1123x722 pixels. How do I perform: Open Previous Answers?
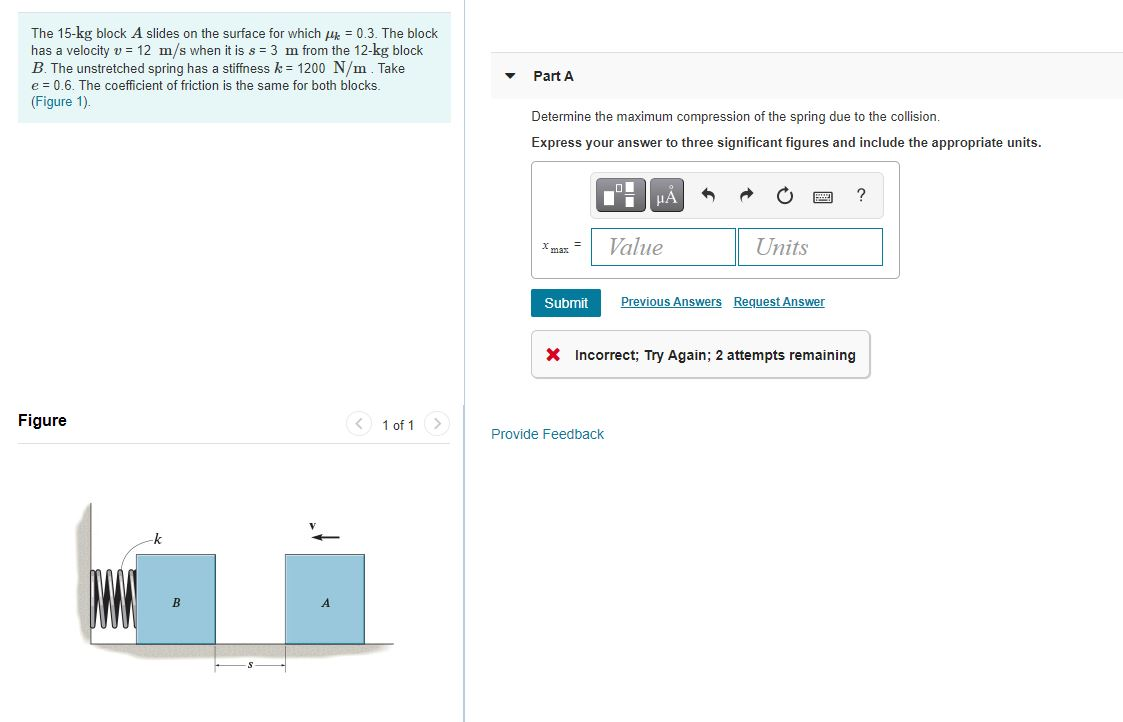click(x=671, y=301)
